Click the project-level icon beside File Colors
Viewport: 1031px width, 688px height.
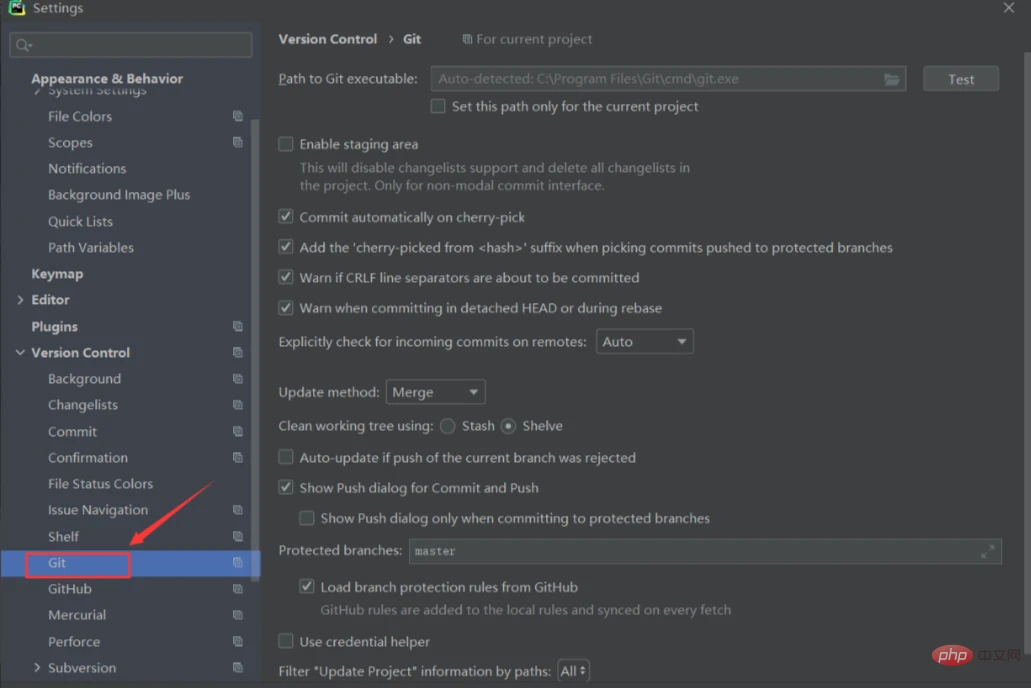click(238, 116)
